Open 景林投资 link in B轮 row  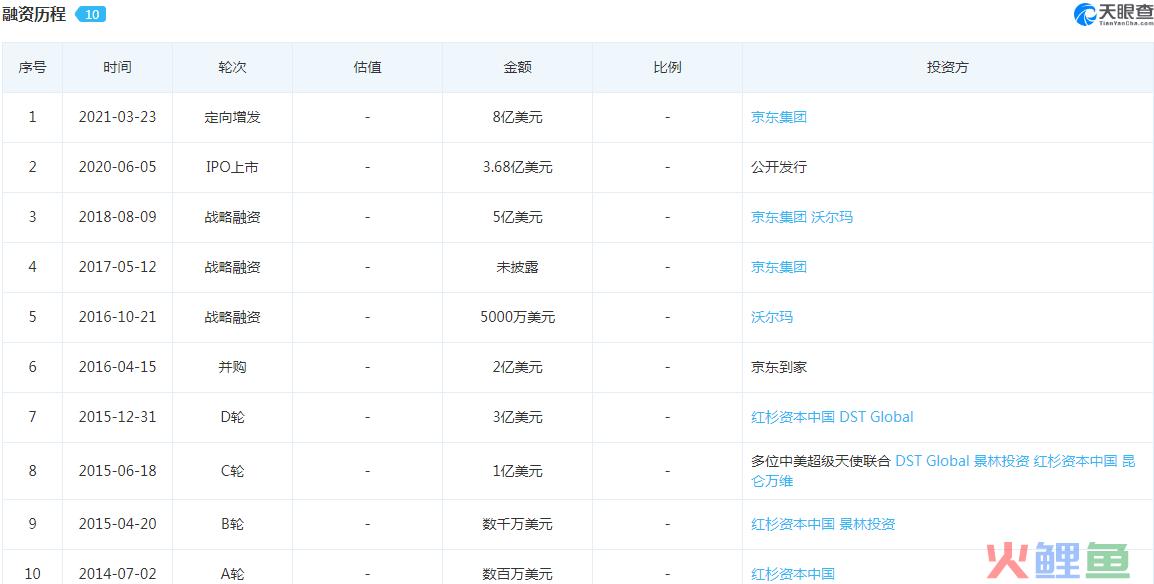867,524
